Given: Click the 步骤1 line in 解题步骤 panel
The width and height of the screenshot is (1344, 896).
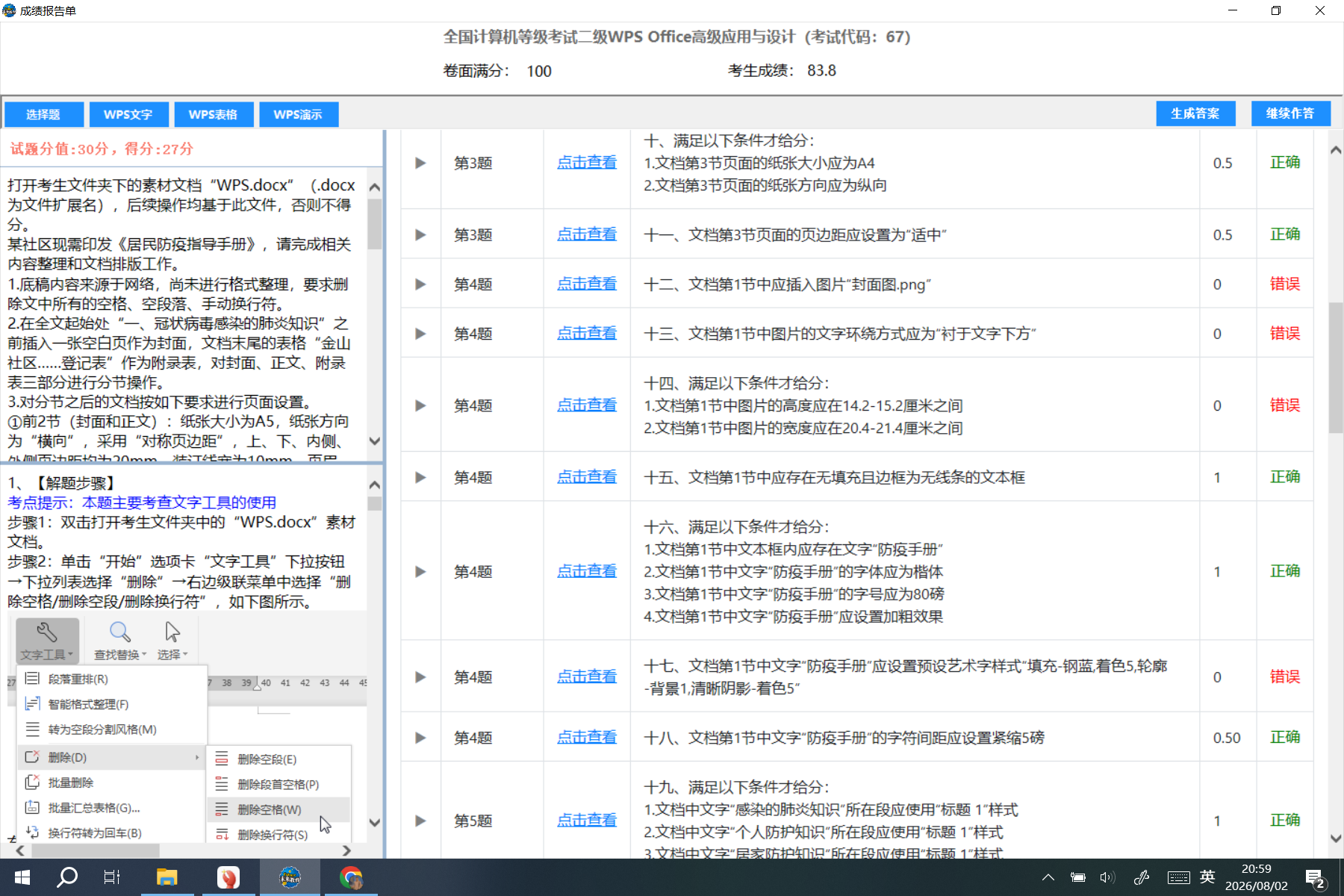Looking at the screenshot, I should (x=181, y=532).
